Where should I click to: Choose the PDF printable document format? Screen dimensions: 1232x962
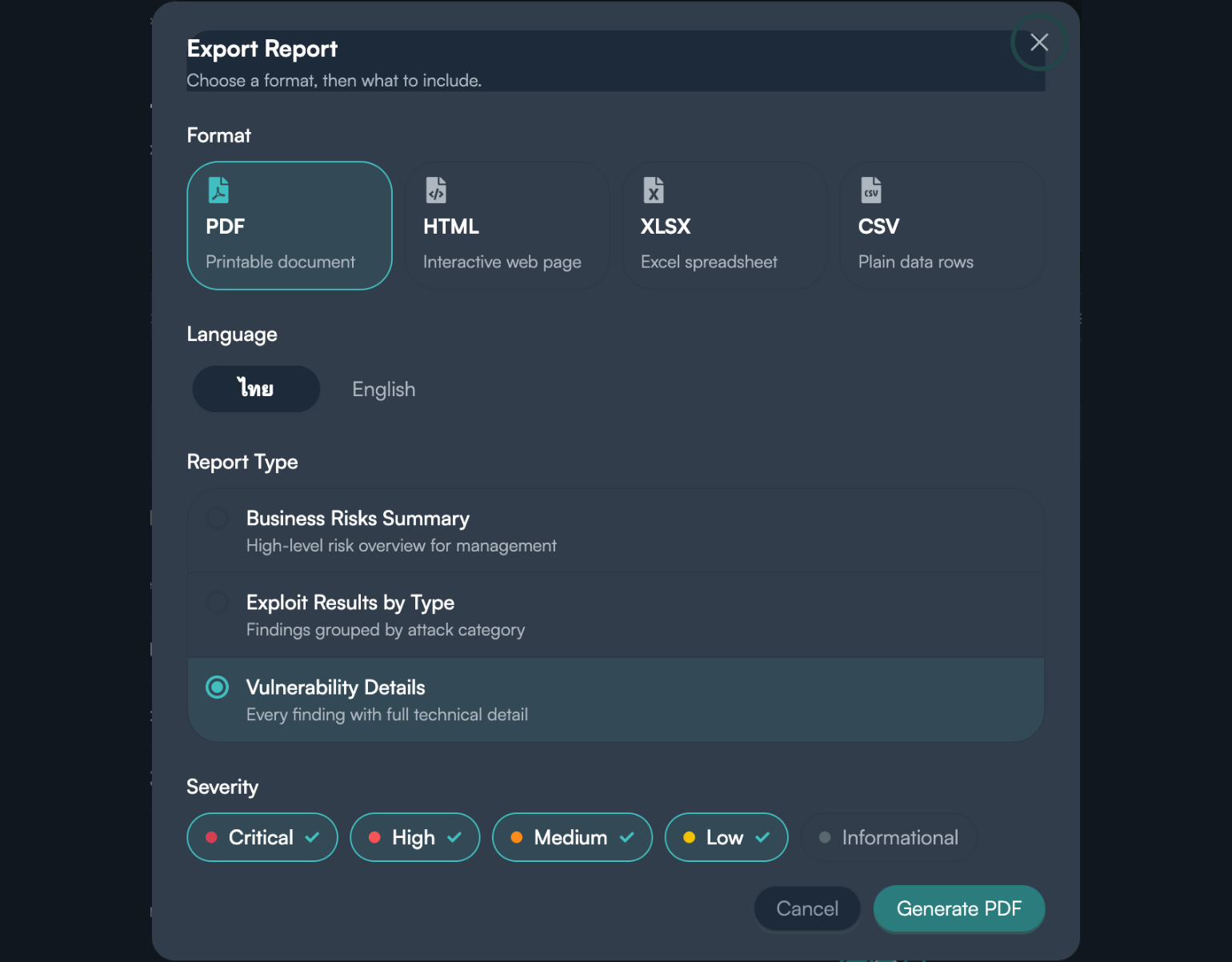pos(290,226)
